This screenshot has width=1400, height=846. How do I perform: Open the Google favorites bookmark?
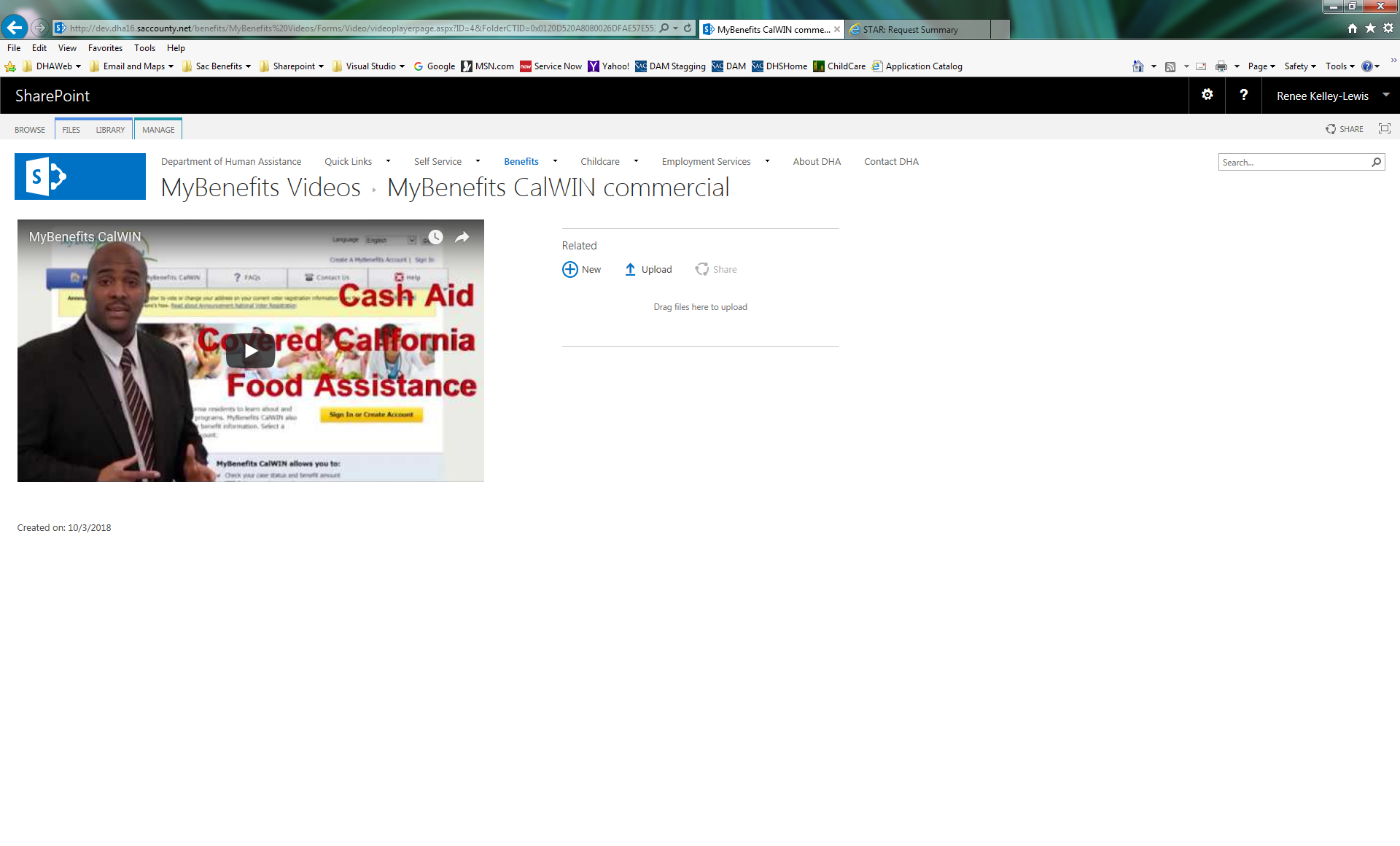click(x=434, y=66)
